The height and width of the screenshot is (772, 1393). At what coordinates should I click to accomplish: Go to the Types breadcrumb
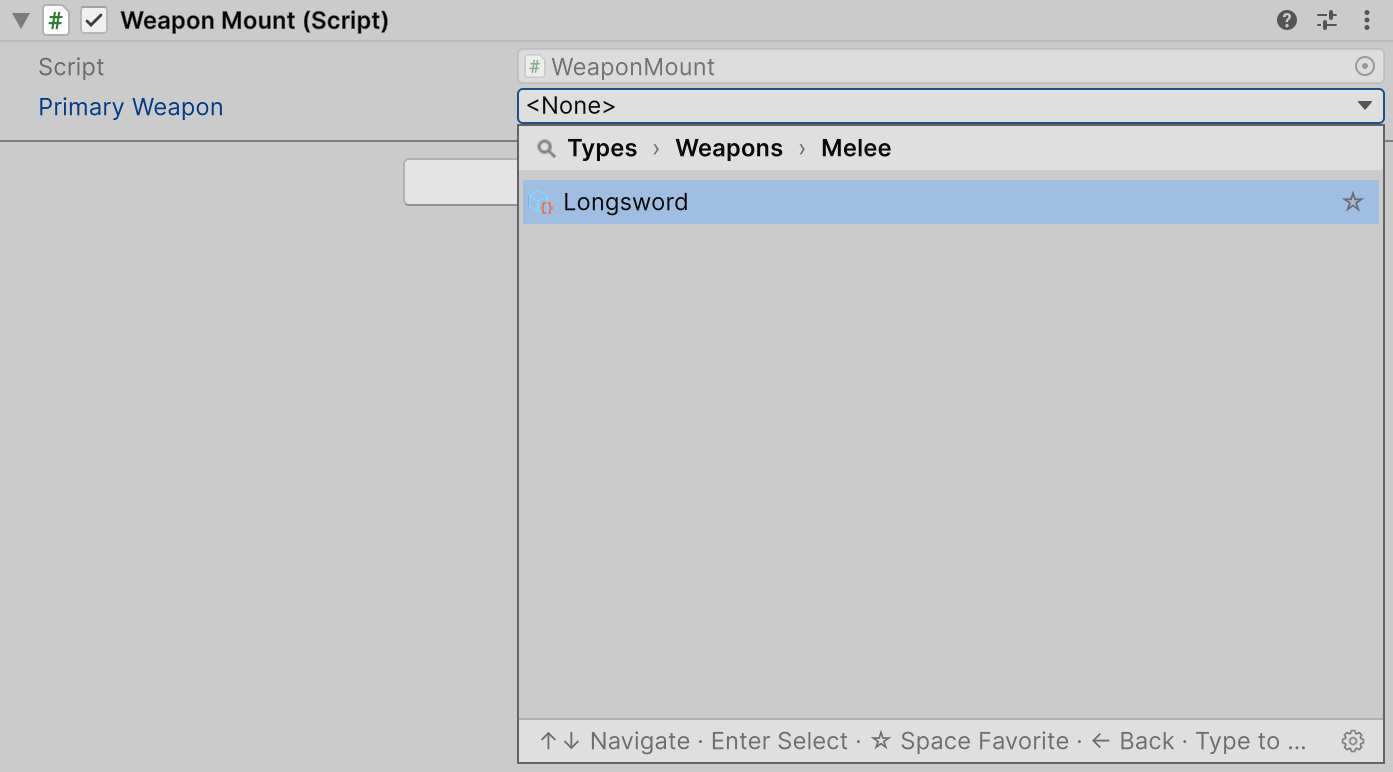(x=602, y=148)
